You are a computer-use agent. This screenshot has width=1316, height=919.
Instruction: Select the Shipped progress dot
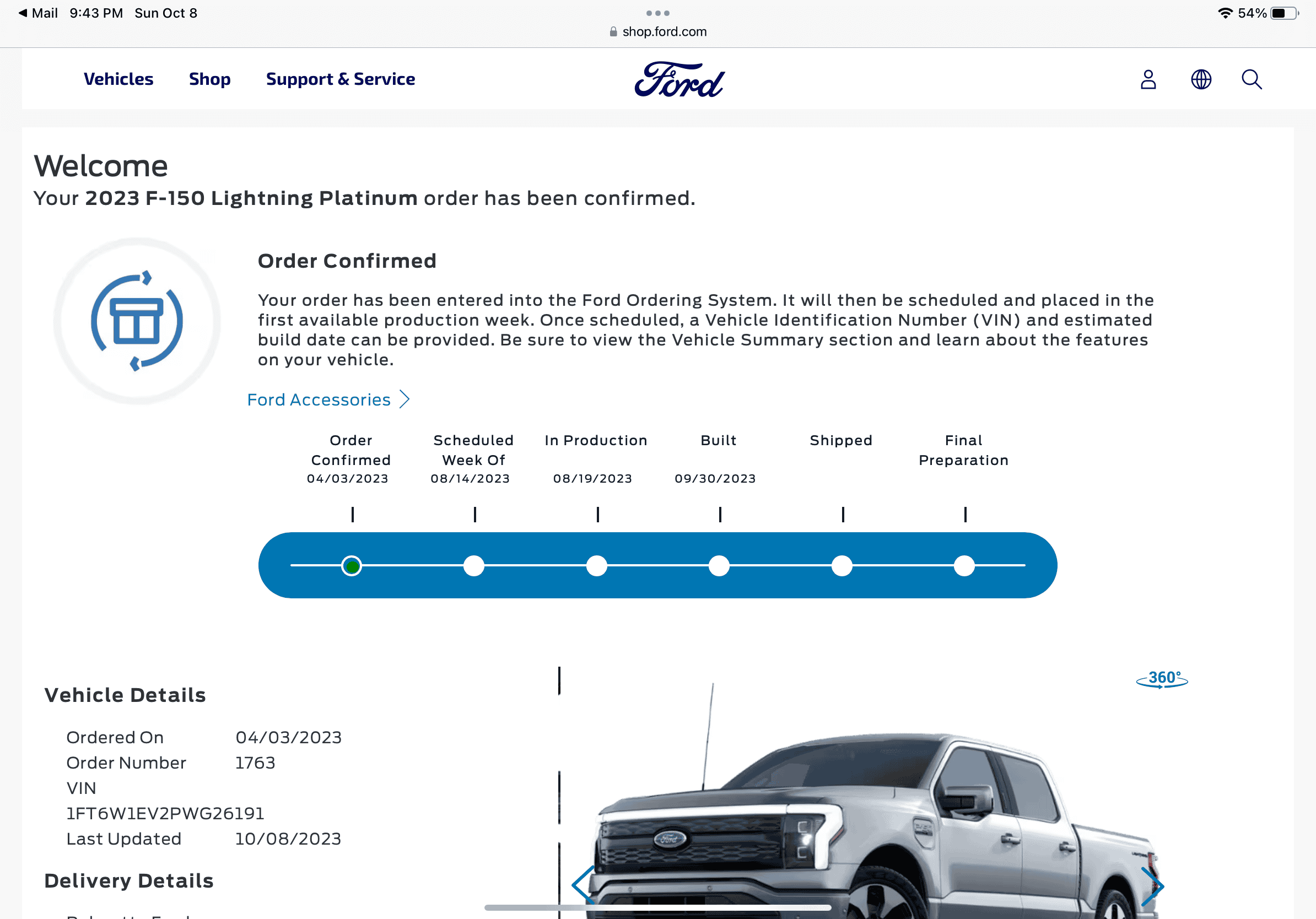coord(842,566)
